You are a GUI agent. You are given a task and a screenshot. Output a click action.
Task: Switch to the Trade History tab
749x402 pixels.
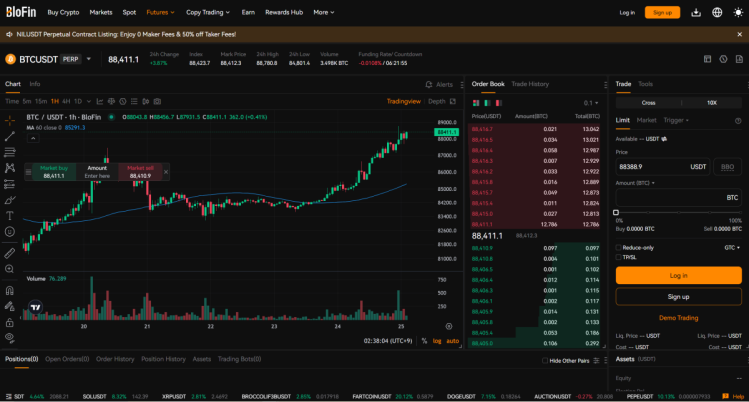point(530,84)
